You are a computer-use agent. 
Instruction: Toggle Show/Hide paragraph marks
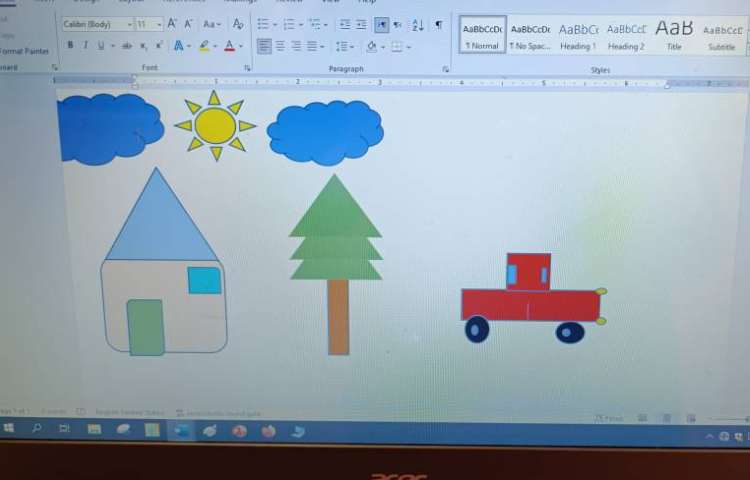437,24
